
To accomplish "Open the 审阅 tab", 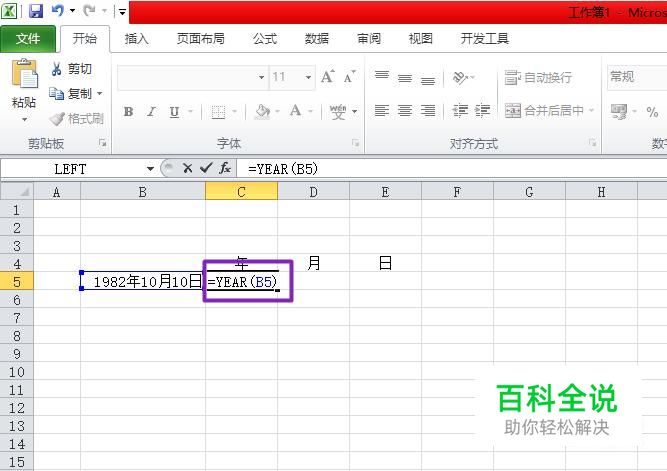I will point(369,39).
